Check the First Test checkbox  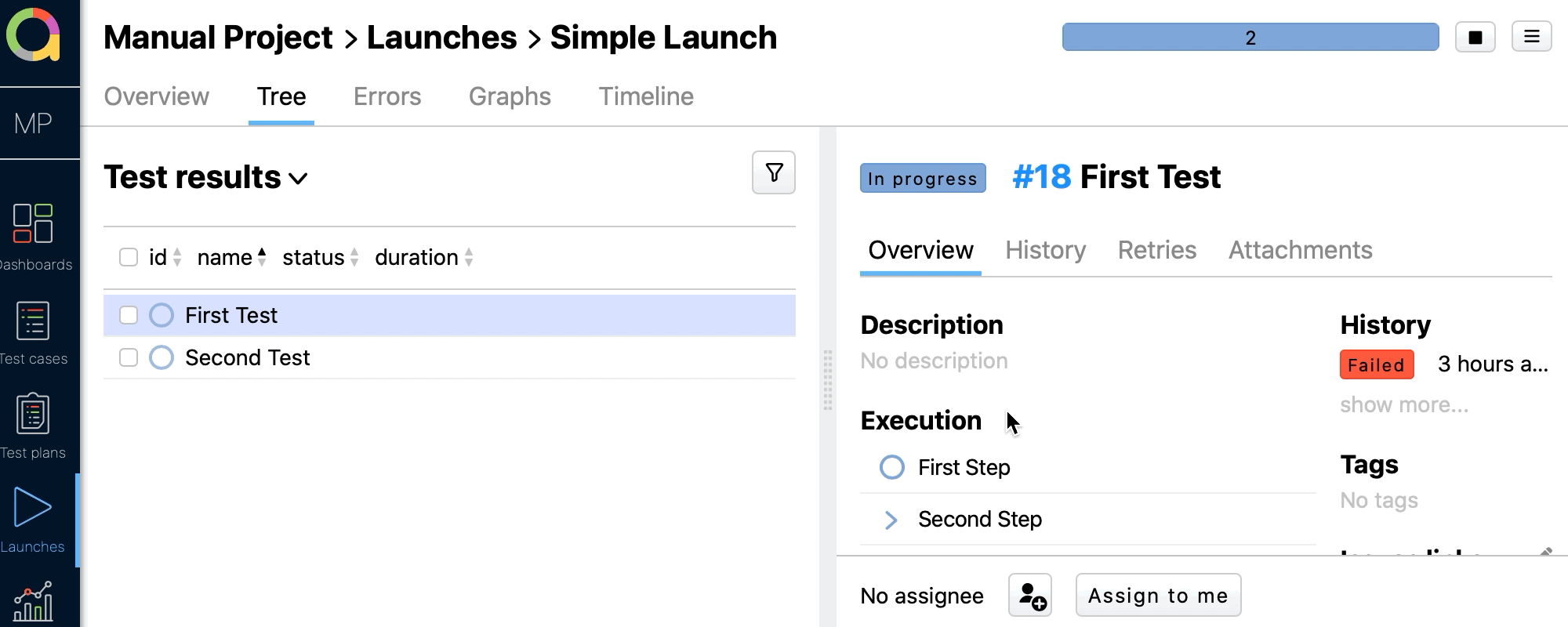(x=129, y=314)
